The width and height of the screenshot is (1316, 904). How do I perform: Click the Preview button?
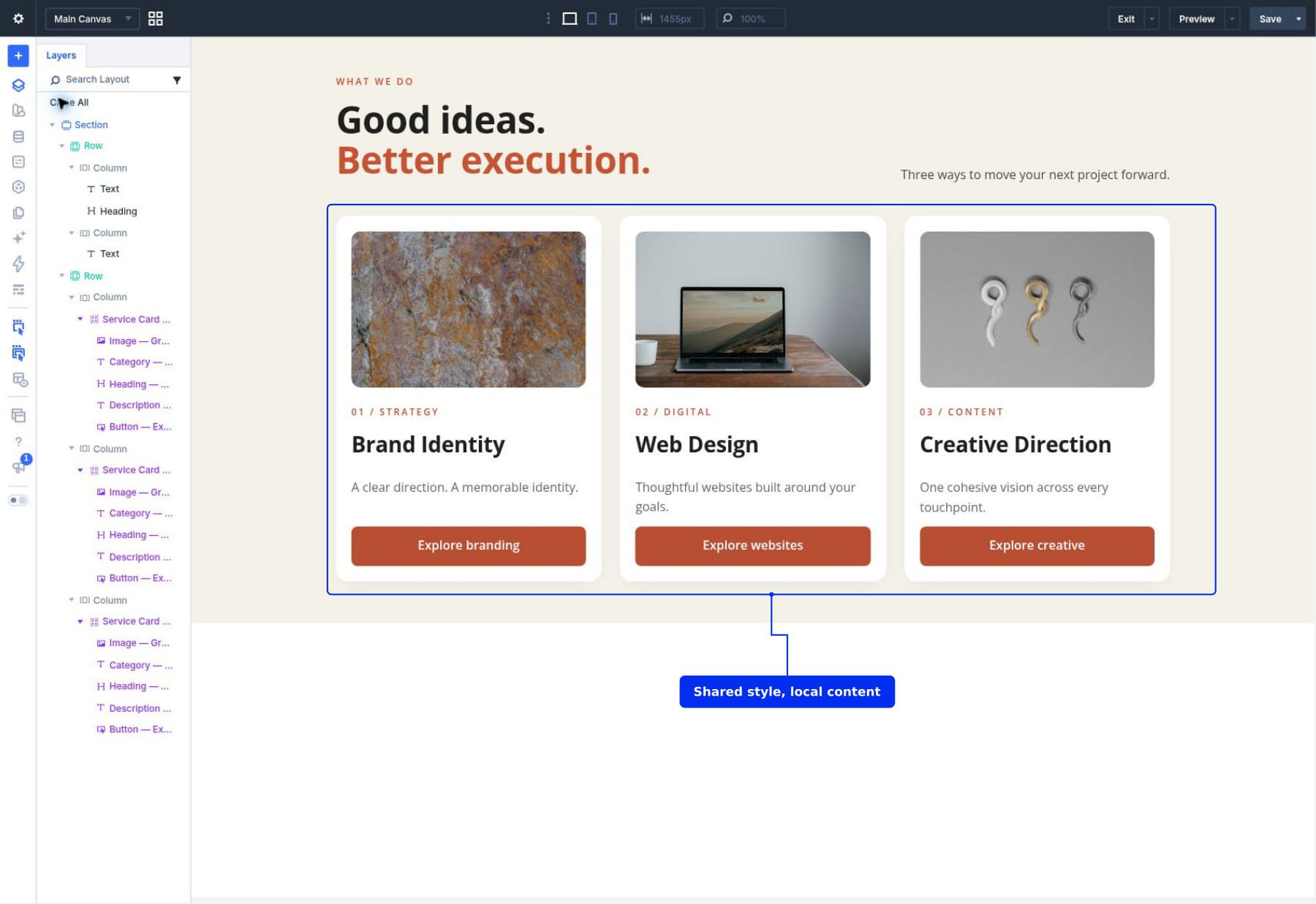click(x=1197, y=18)
